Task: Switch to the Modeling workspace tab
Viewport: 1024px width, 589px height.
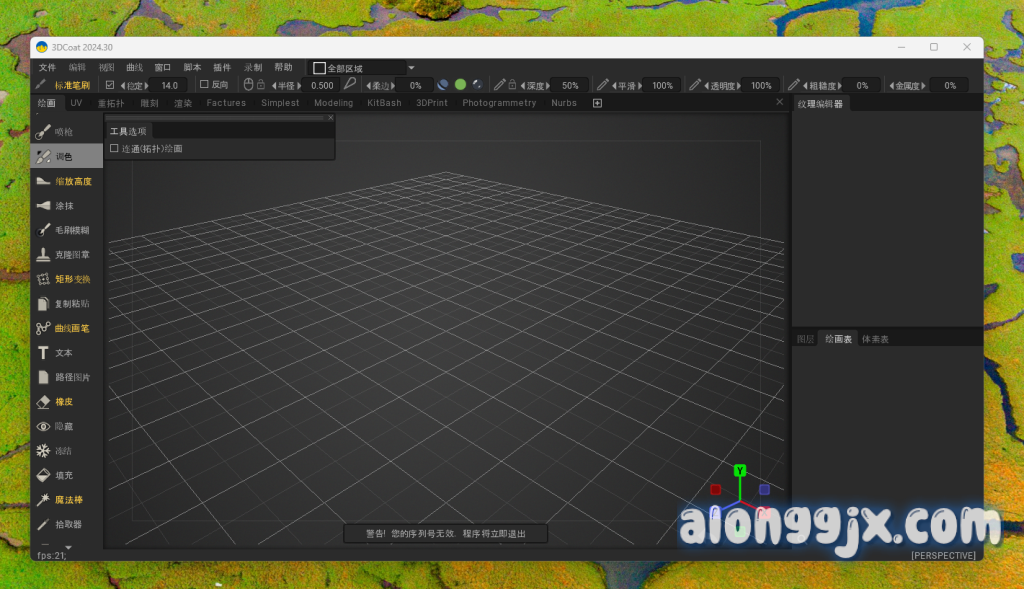Action: click(333, 103)
